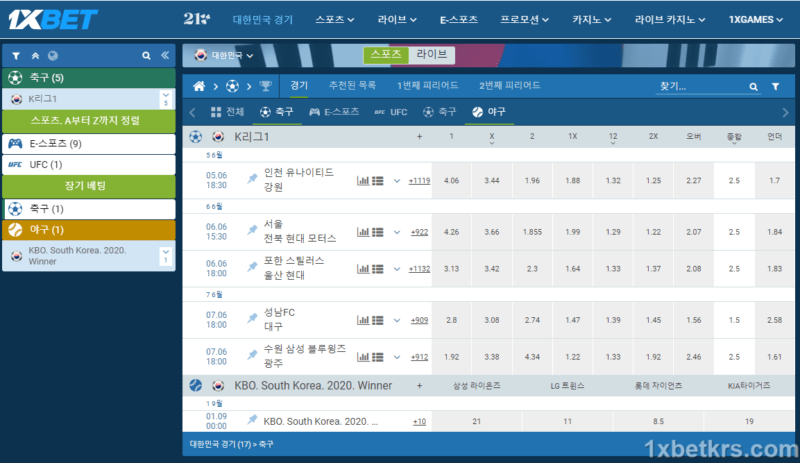The height and width of the screenshot is (463, 800).
Task: Click the K리그1 header soccer ball icon
Action: tap(195, 137)
